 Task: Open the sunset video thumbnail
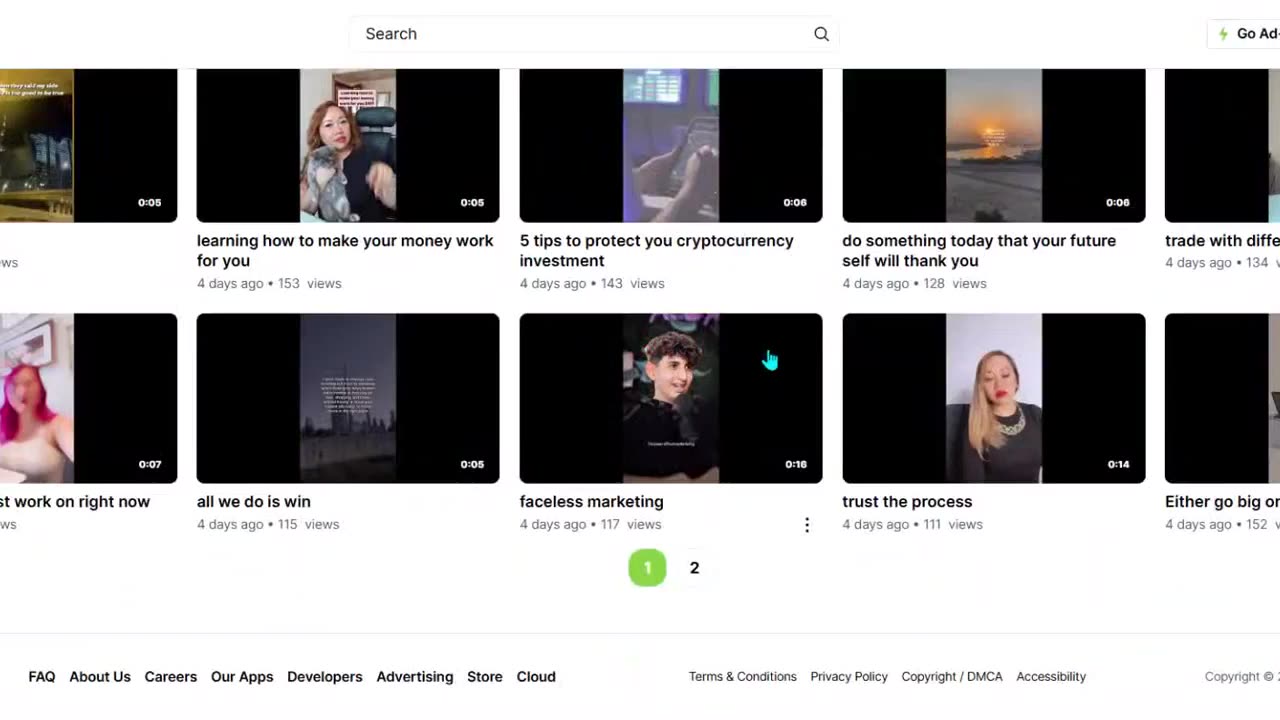994,145
